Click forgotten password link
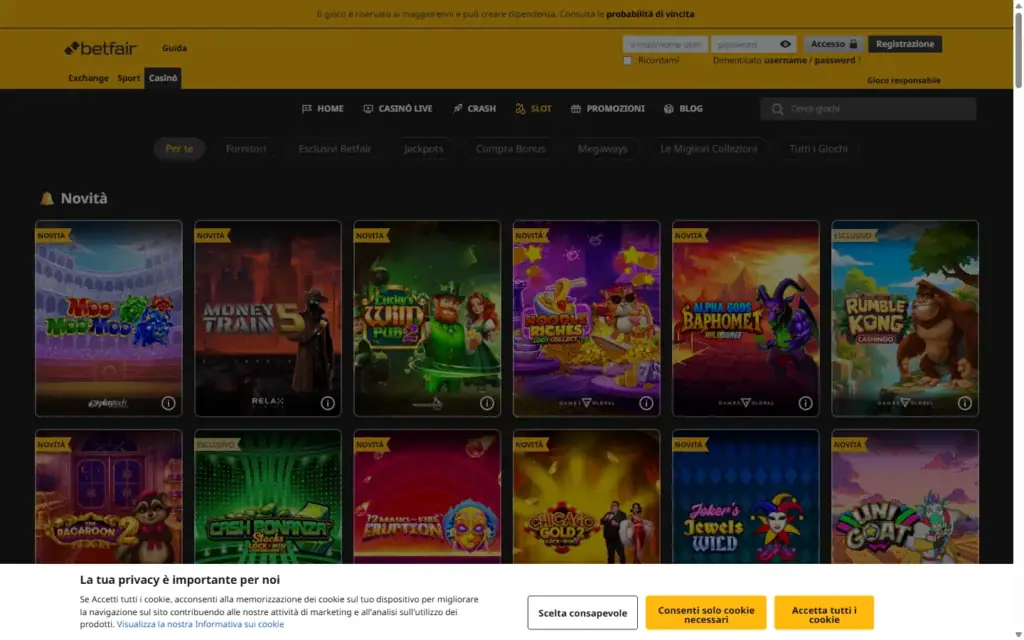 click(x=835, y=60)
